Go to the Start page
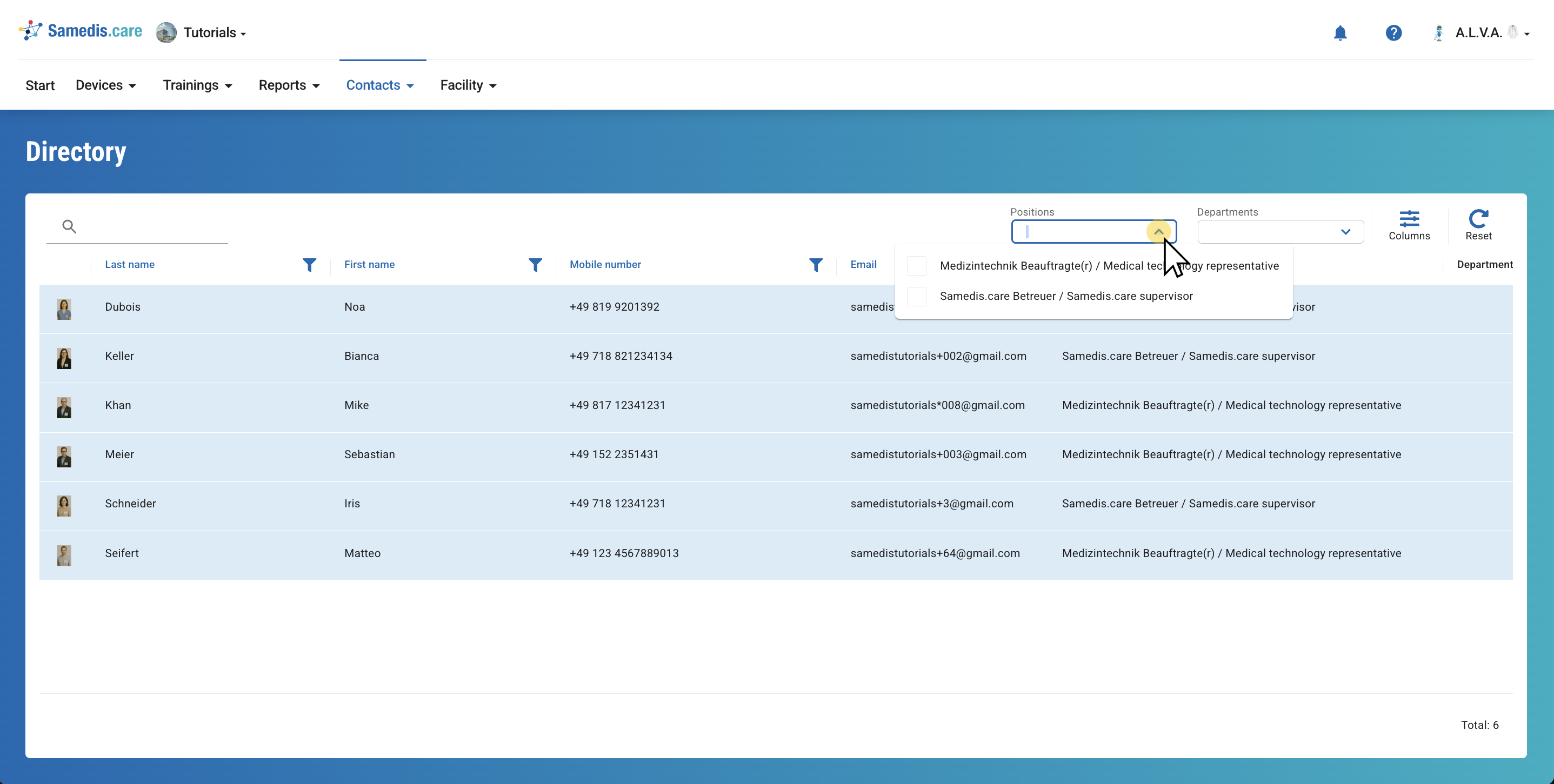This screenshot has width=1554, height=784. (40, 85)
